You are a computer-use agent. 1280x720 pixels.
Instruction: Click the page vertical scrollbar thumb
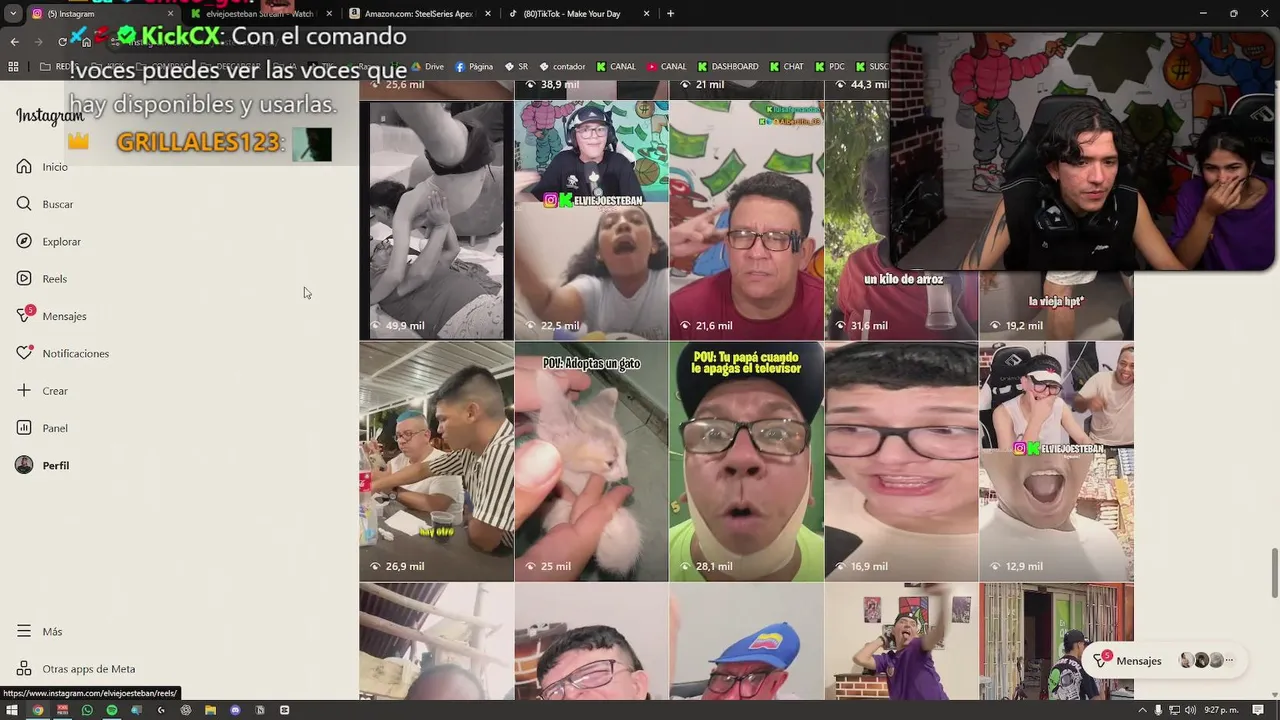[1274, 574]
